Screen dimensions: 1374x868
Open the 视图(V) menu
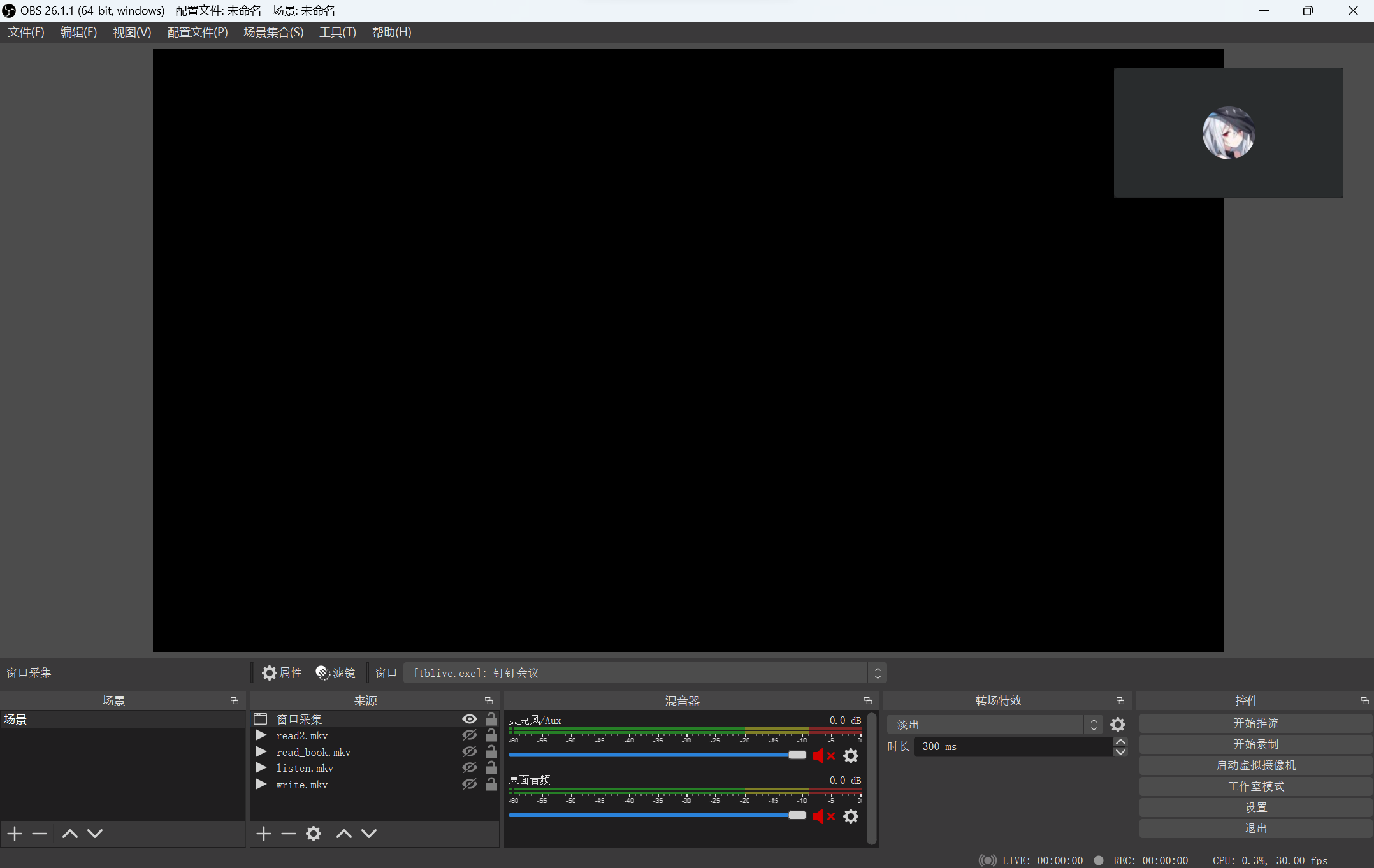pos(132,32)
